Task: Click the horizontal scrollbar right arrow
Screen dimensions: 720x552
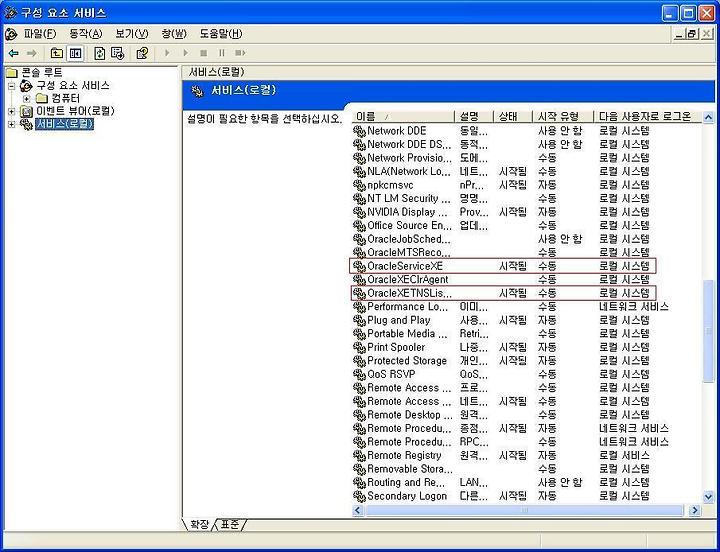Action: coord(695,510)
